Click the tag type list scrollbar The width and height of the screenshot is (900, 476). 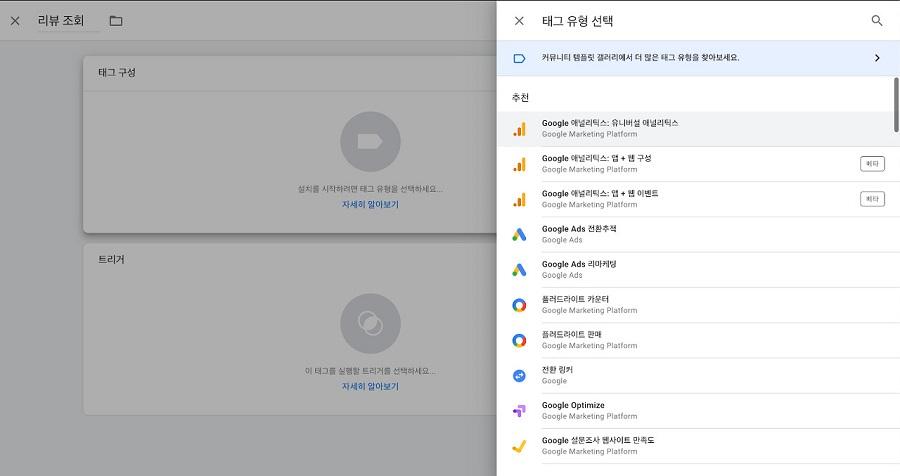[x=896, y=105]
